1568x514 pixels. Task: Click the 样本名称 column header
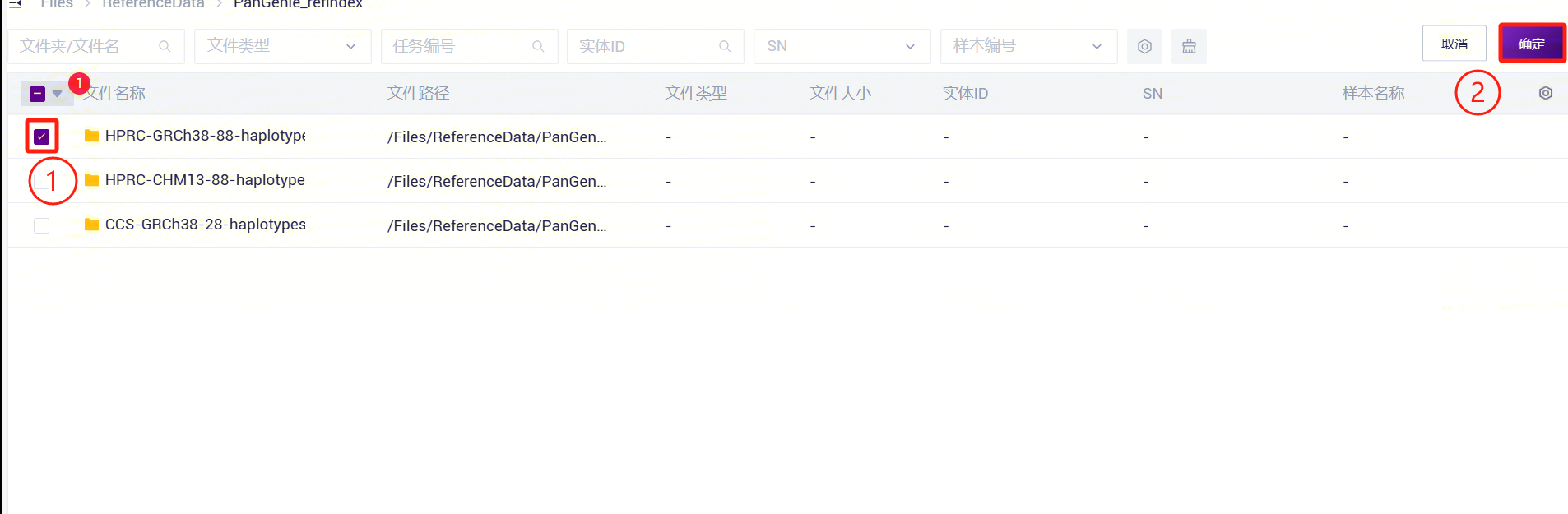tap(1374, 94)
